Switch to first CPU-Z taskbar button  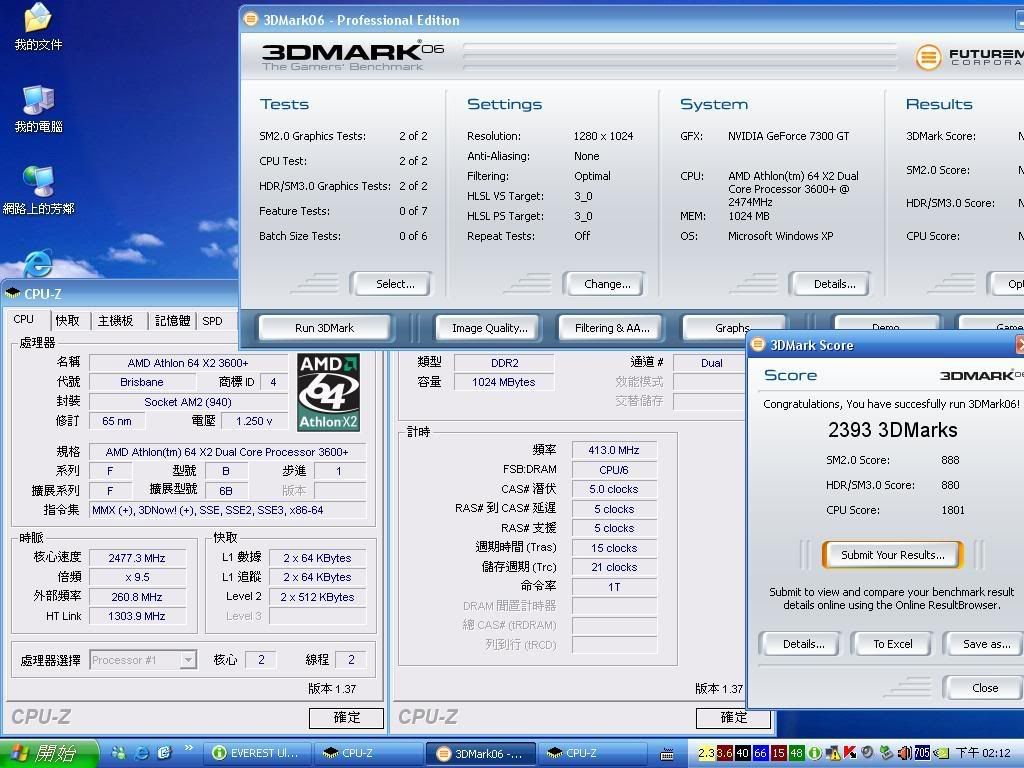pos(368,753)
